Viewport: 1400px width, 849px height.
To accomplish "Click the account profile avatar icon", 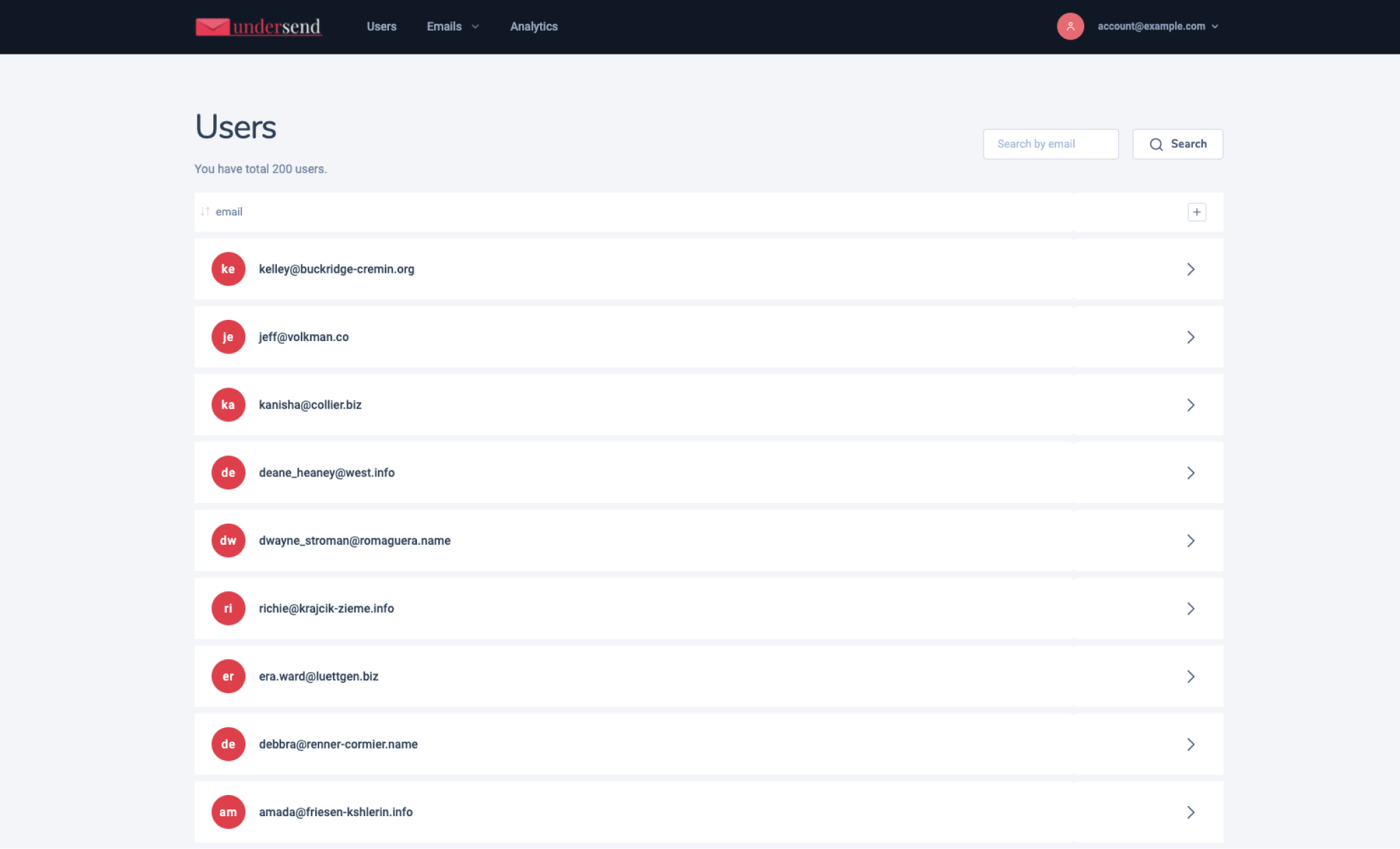I will tap(1070, 27).
